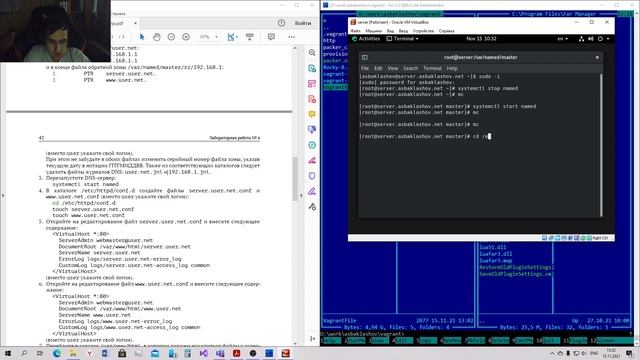Image resolution: width=640 pixels, height=360 pixels.
Task: Open the search magnifier in Acrobat right sidebar
Action: [x=312, y=53]
